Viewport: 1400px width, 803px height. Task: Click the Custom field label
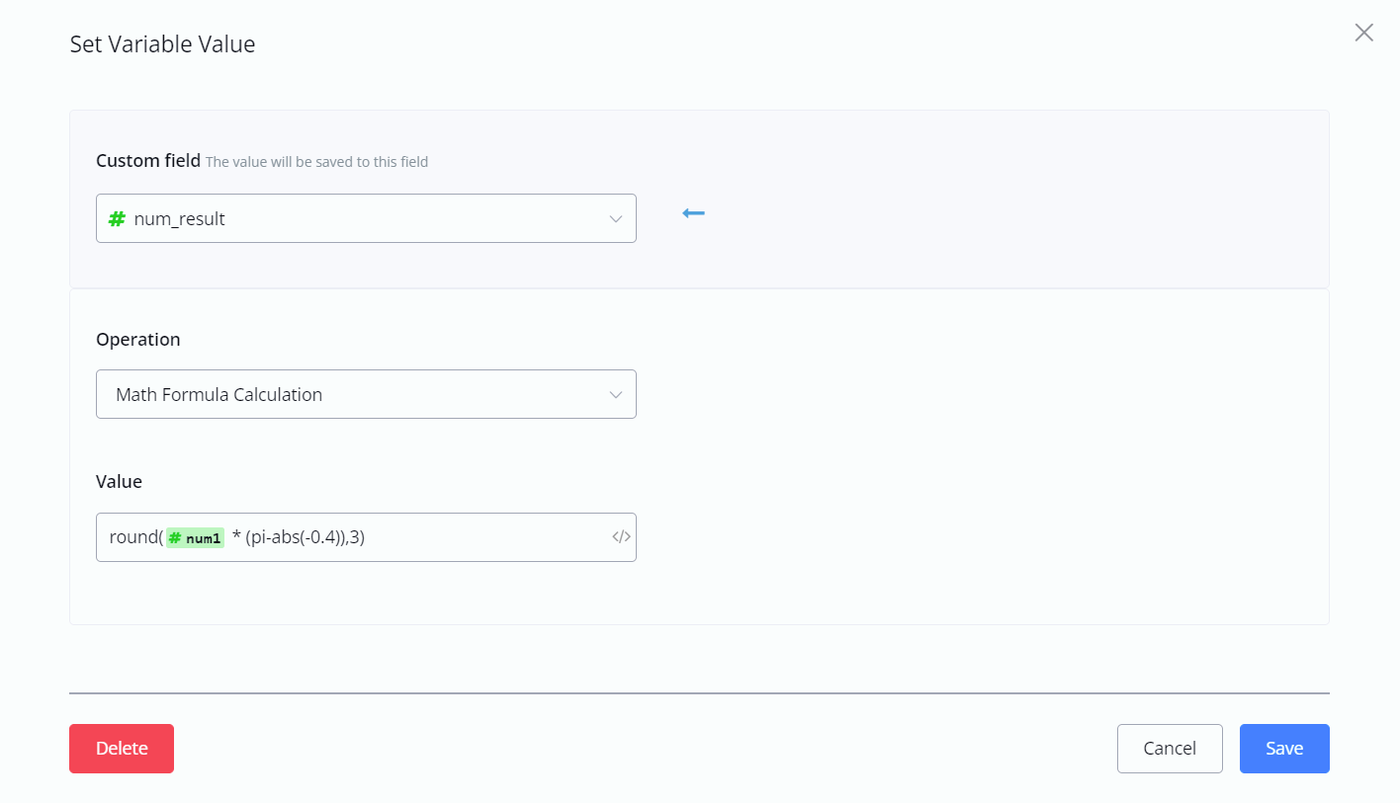[148, 160]
